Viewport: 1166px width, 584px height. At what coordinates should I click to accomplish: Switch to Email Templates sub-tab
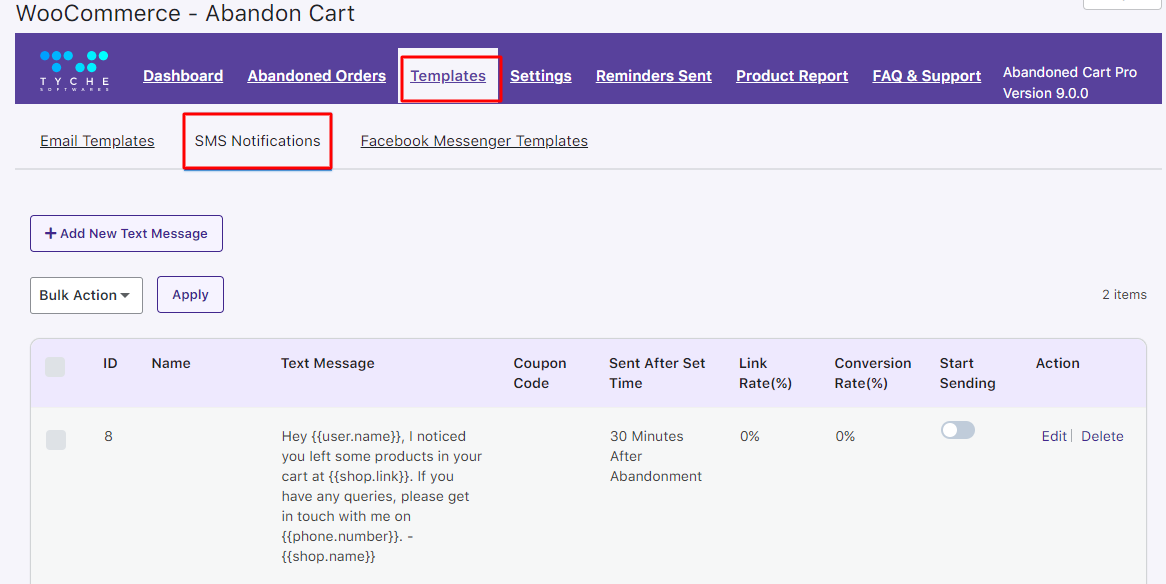(x=97, y=141)
